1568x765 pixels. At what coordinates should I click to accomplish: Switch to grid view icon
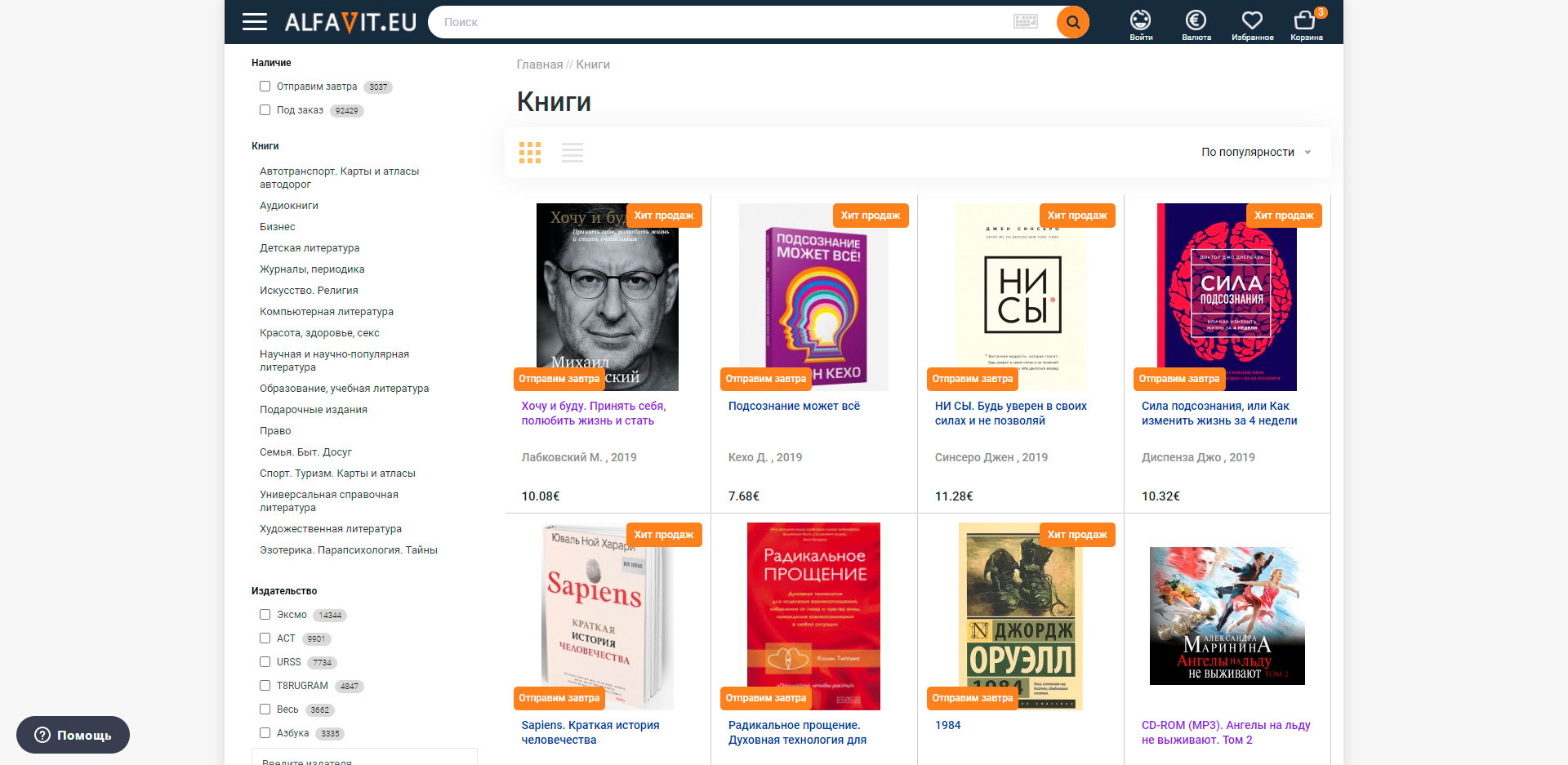[530, 153]
